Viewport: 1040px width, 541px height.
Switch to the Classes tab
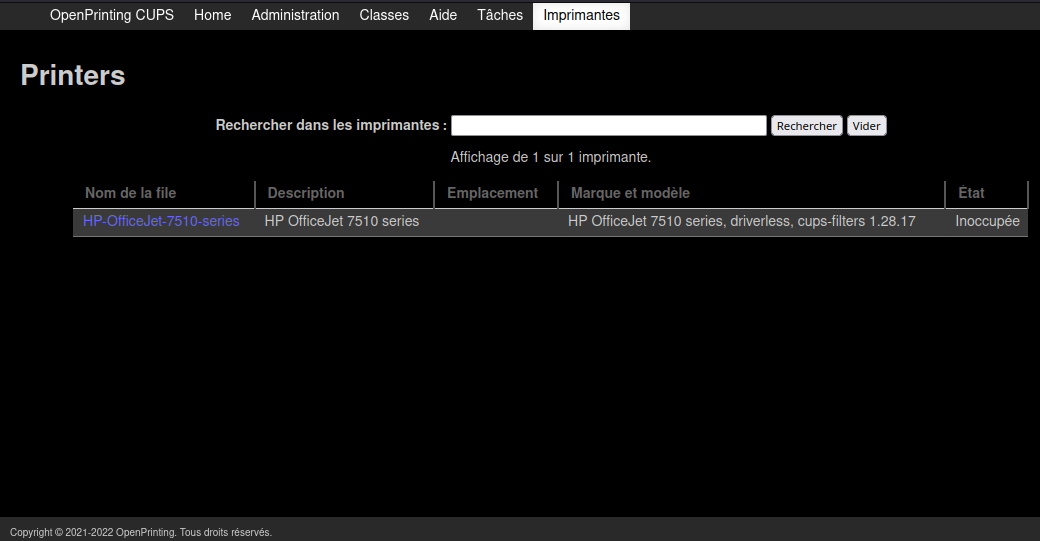[x=384, y=15]
